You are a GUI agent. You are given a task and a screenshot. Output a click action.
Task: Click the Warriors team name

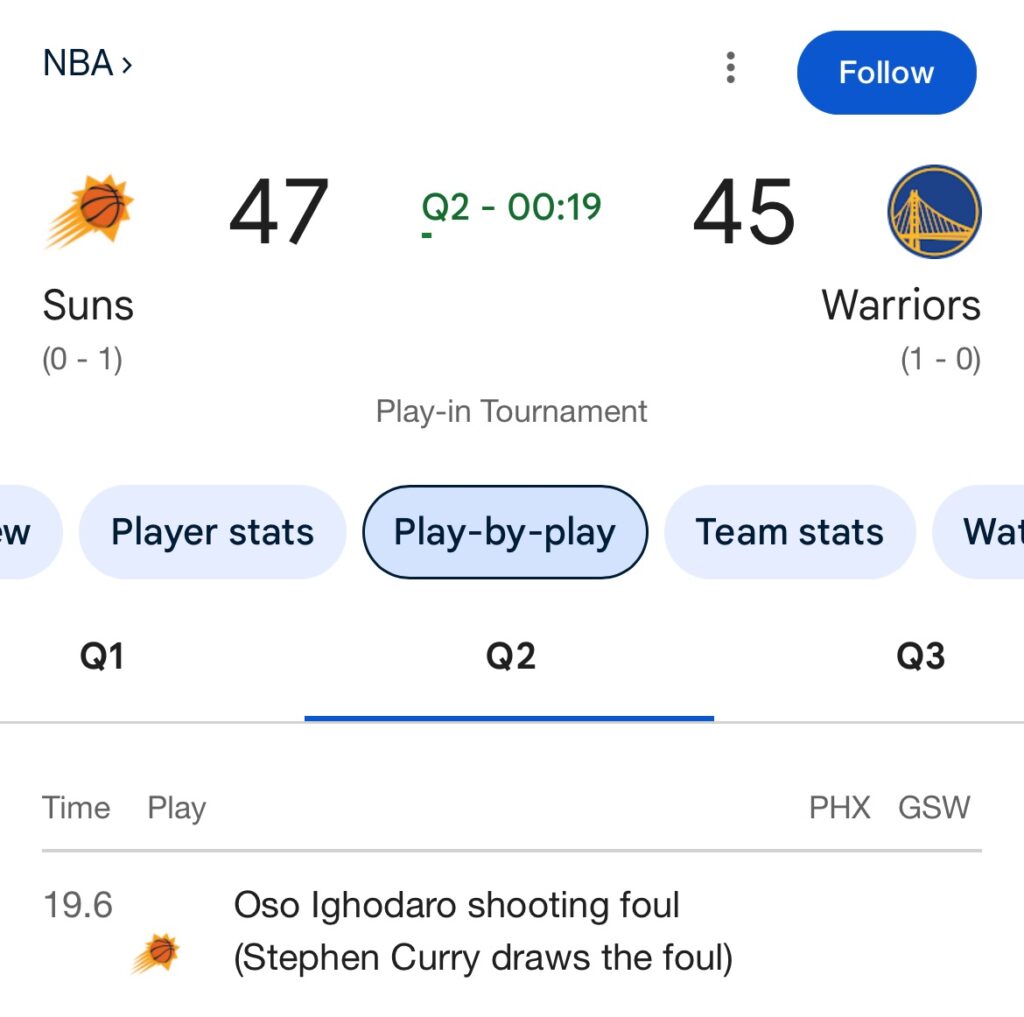901,305
